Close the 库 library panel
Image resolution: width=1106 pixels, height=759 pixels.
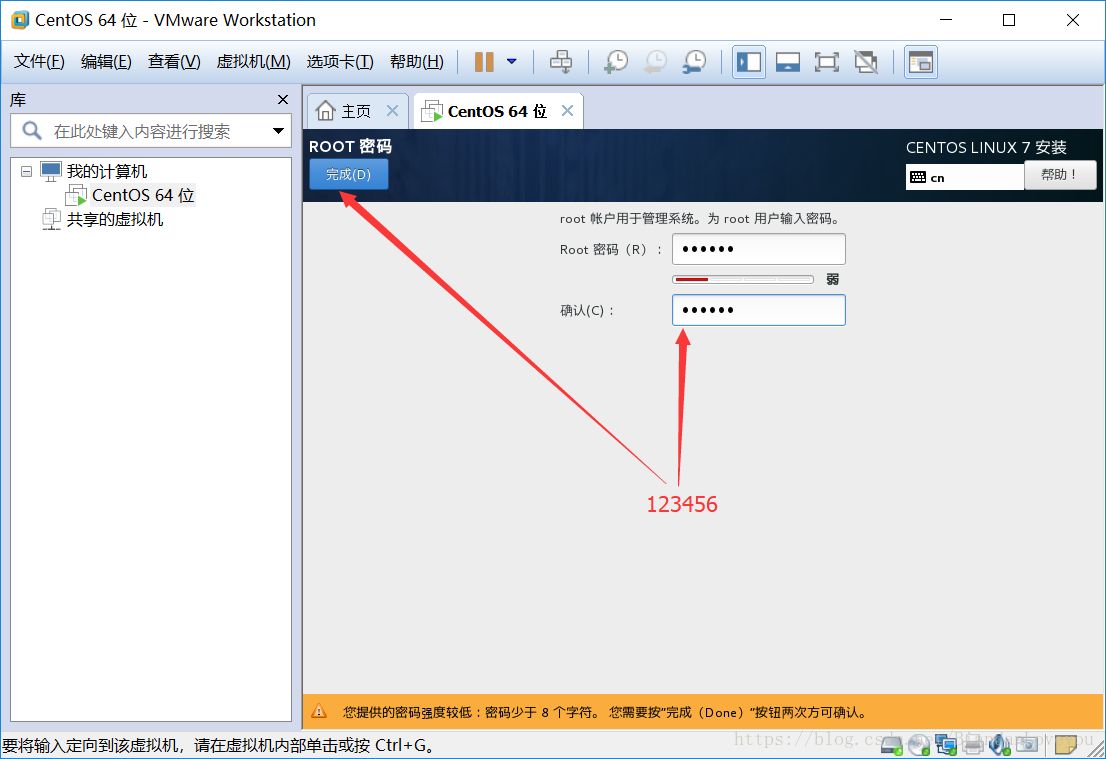(283, 99)
